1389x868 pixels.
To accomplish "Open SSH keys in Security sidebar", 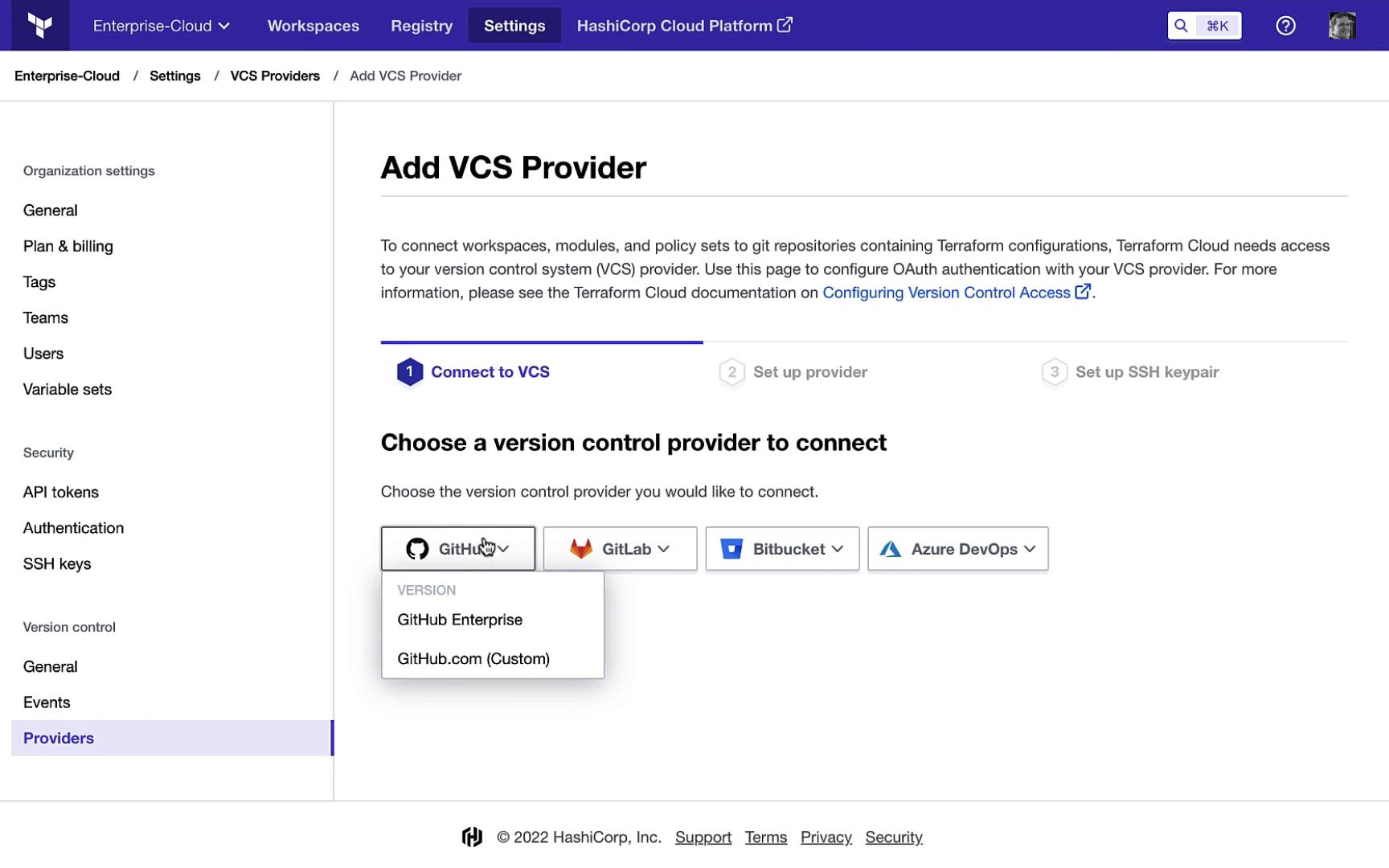I will click(x=57, y=564).
